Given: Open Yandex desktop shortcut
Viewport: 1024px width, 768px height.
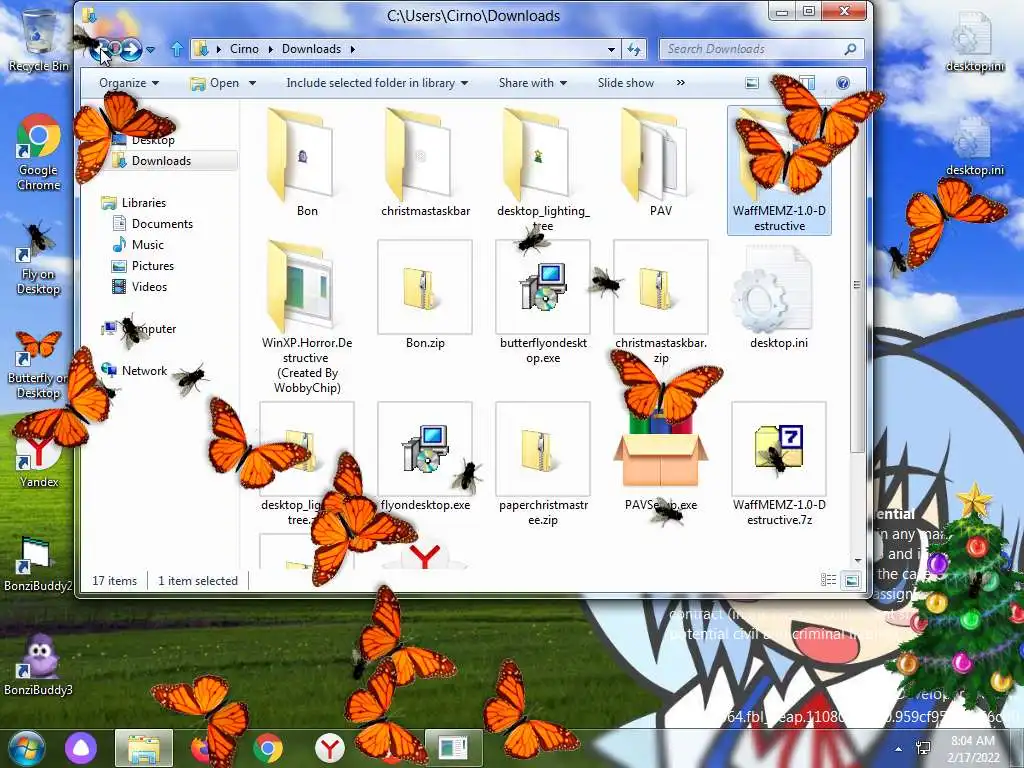Looking at the screenshot, I should pyautogui.click(x=39, y=461).
